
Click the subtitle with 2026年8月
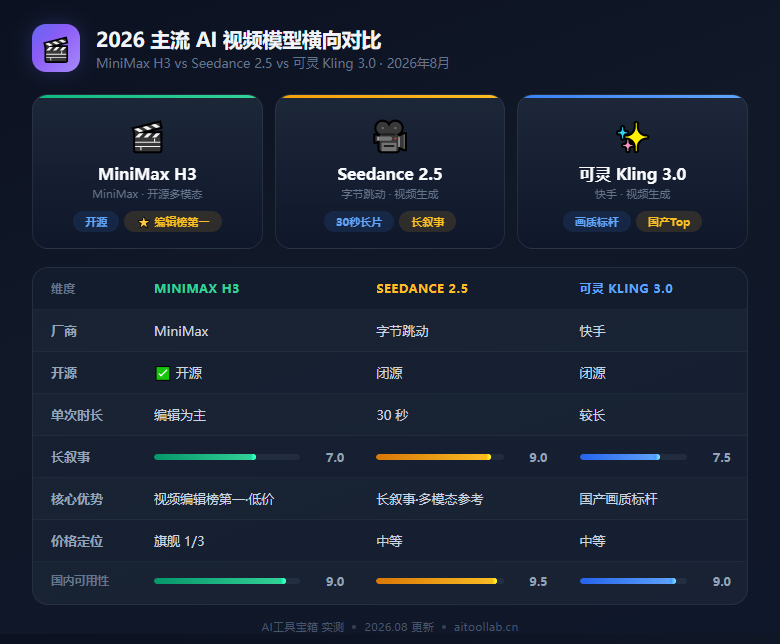pyautogui.click(x=273, y=64)
